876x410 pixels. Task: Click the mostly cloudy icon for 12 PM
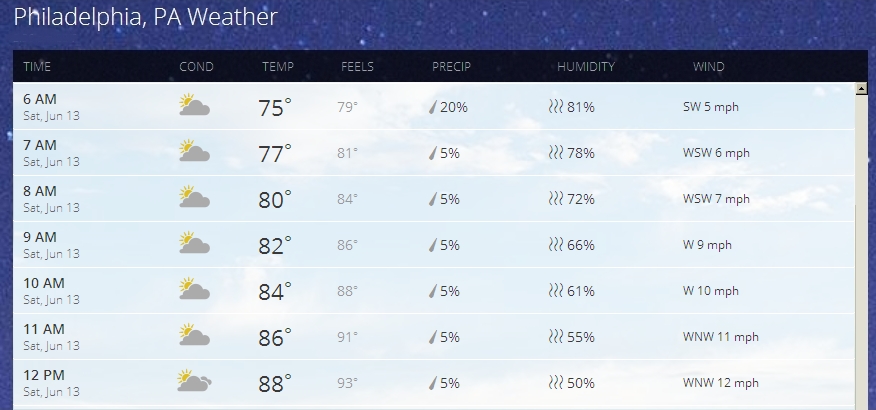[194, 382]
